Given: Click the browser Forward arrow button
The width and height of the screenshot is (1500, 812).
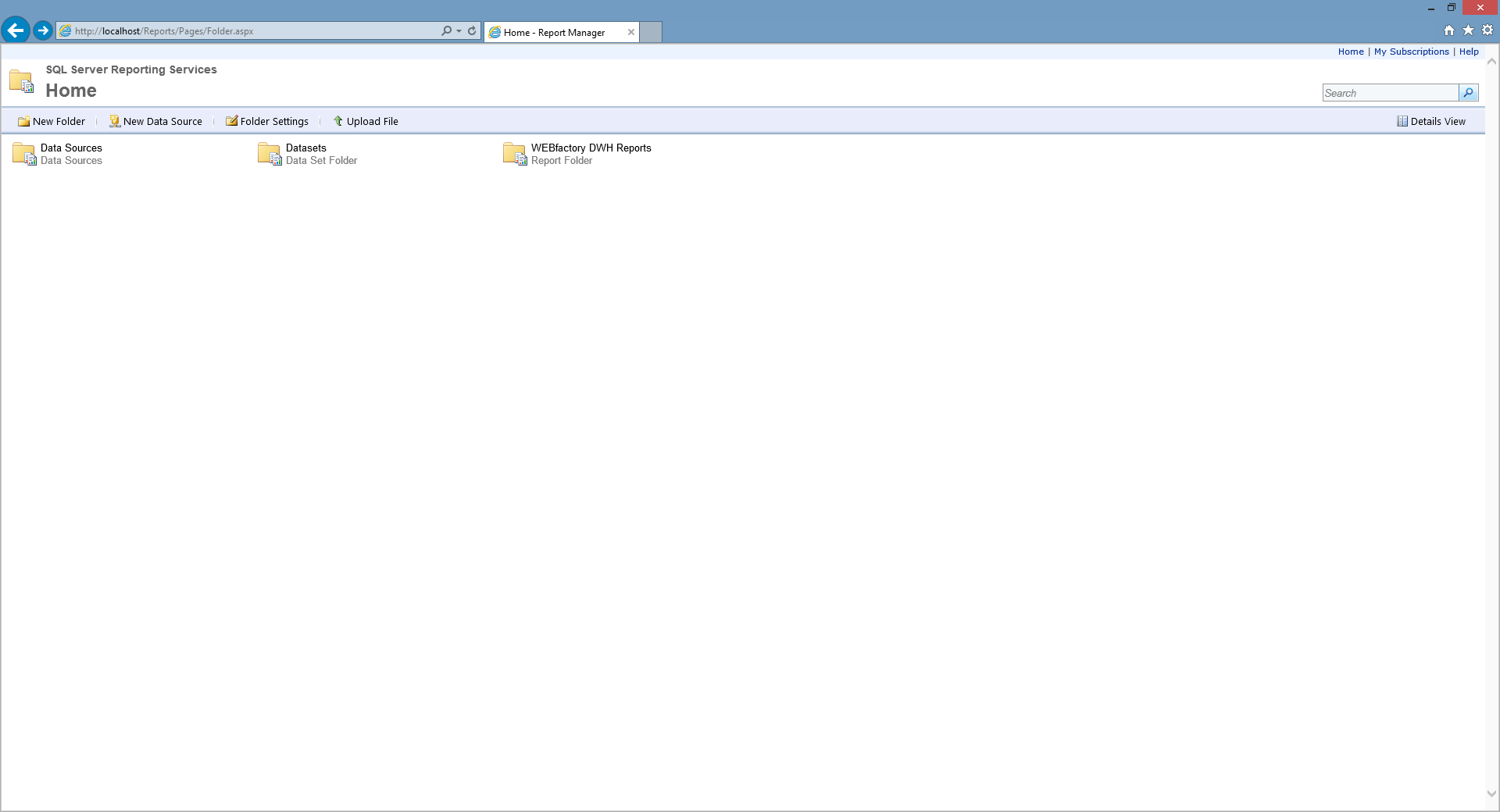Looking at the screenshot, I should pyautogui.click(x=43, y=30).
